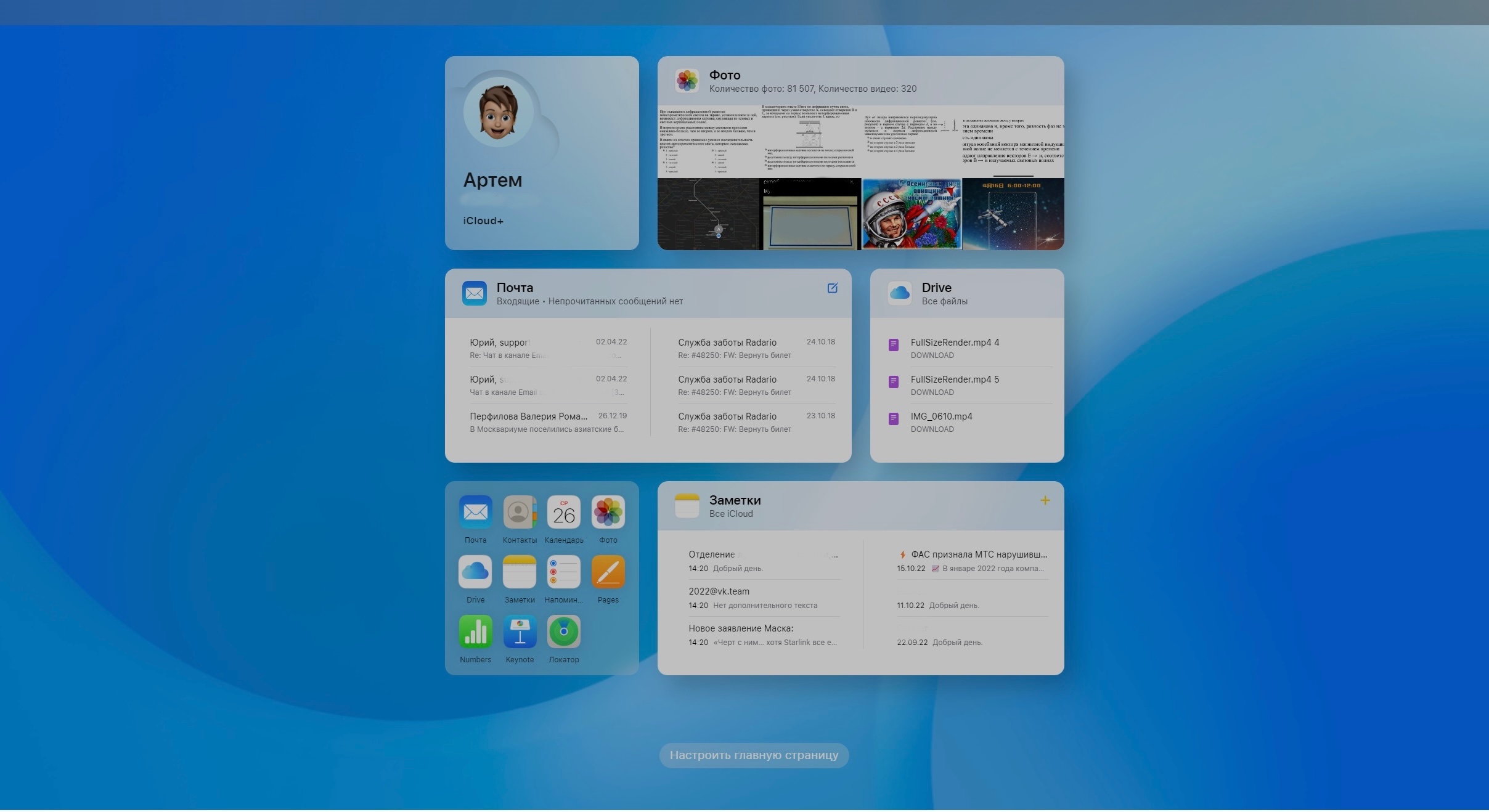The height and width of the screenshot is (812, 1489).
Task: Launch Keynote from the app grid
Action: tap(520, 632)
